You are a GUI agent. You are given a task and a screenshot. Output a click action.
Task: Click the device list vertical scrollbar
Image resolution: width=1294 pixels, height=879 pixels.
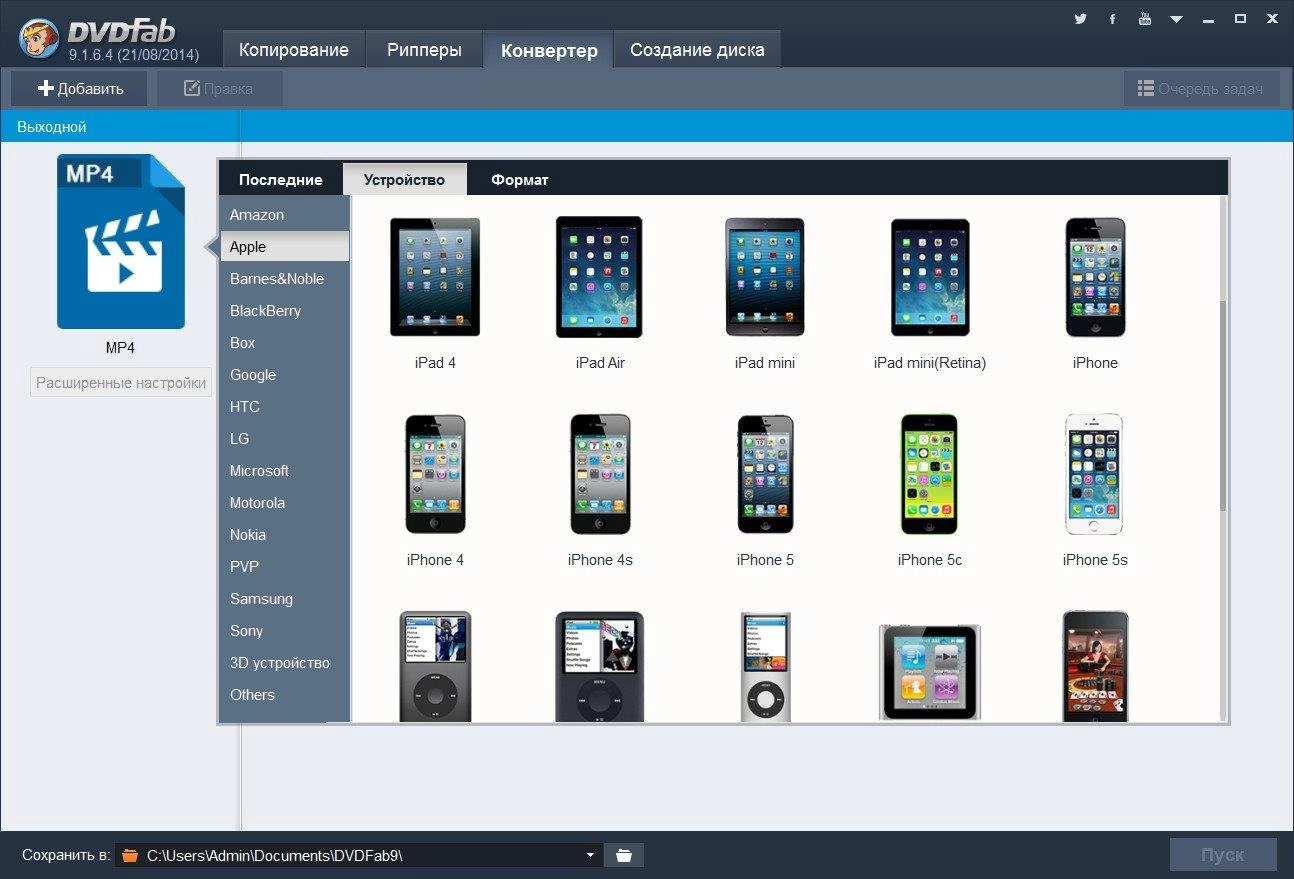pyautogui.click(x=1223, y=405)
